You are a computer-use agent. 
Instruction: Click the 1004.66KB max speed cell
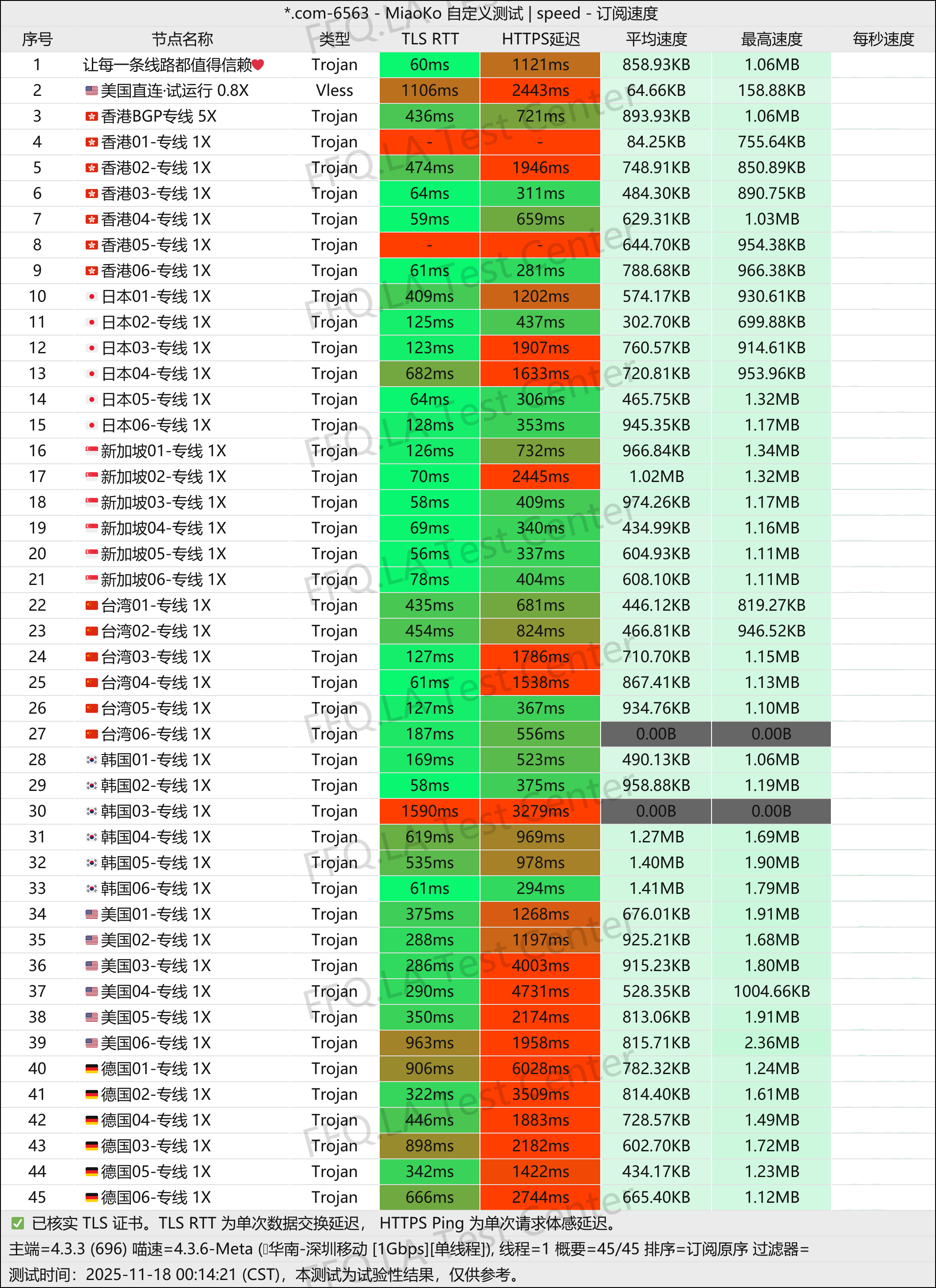click(x=771, y=992)
